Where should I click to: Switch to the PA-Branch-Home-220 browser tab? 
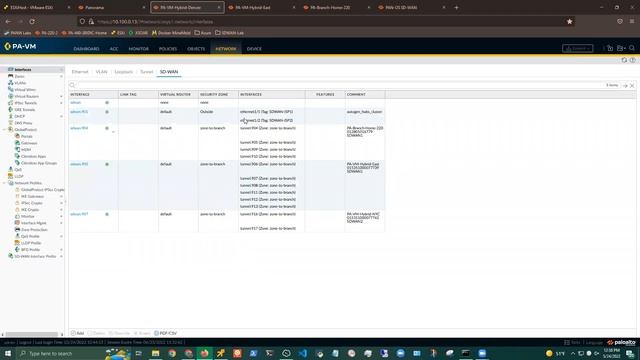pyautogui.click(x=337, y=7)
